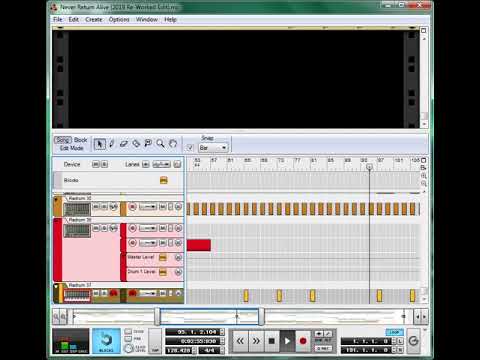Click the Play transport button
Viewport: 480px width, 360px height.
tap(287, 341)
